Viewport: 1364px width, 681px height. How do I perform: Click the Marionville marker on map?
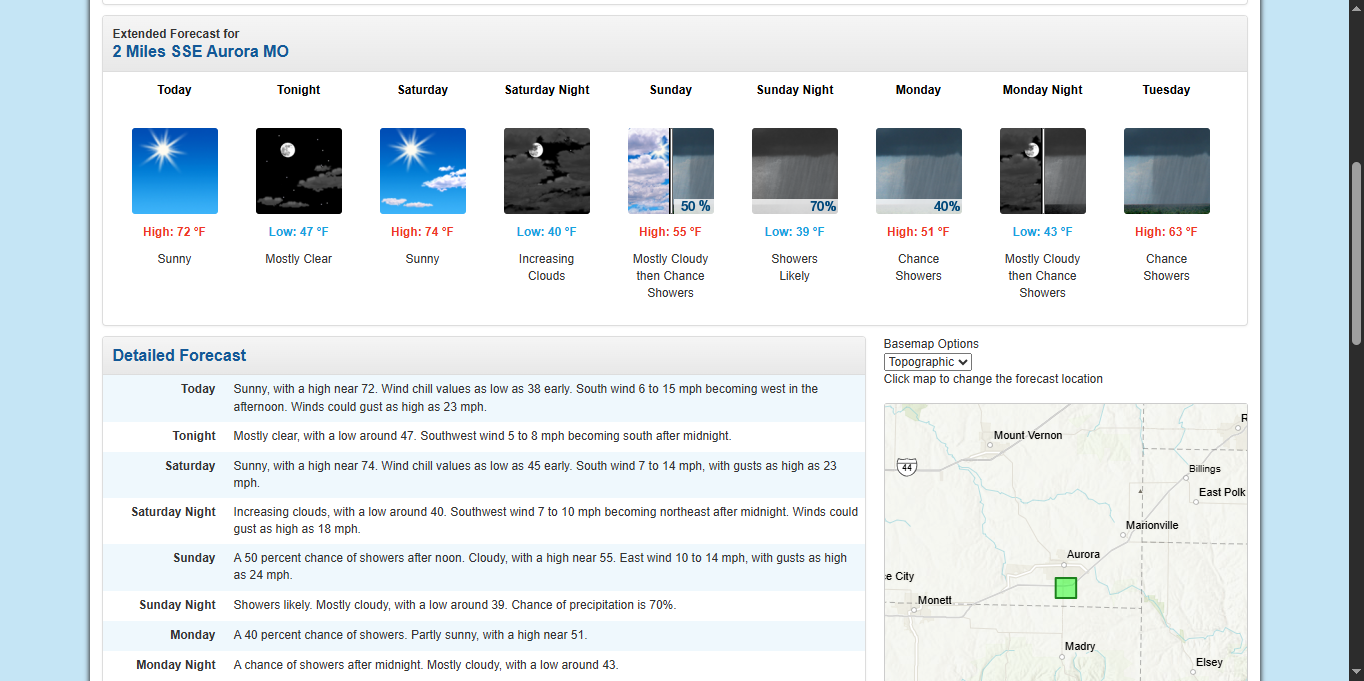(1124, 535)
